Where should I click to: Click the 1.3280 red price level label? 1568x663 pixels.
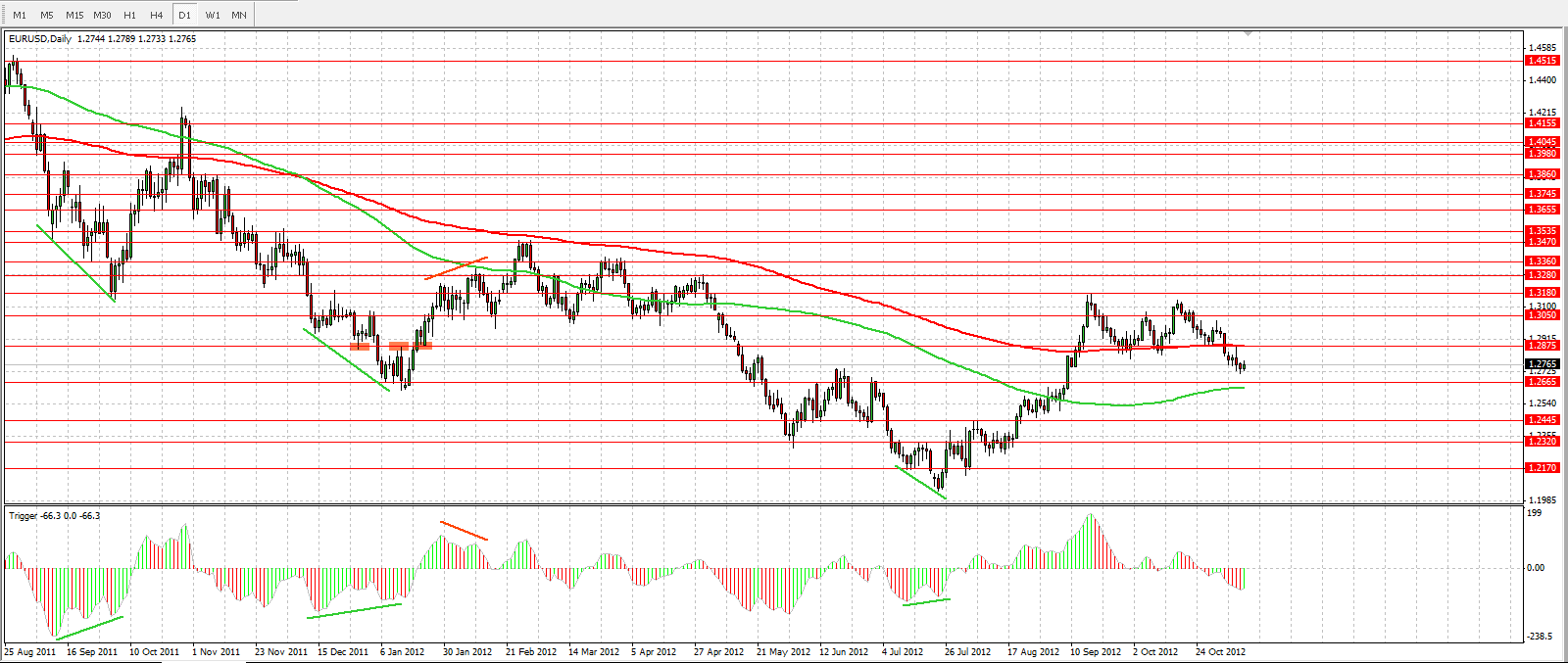pyautogui.click(x=1543, y=275)
